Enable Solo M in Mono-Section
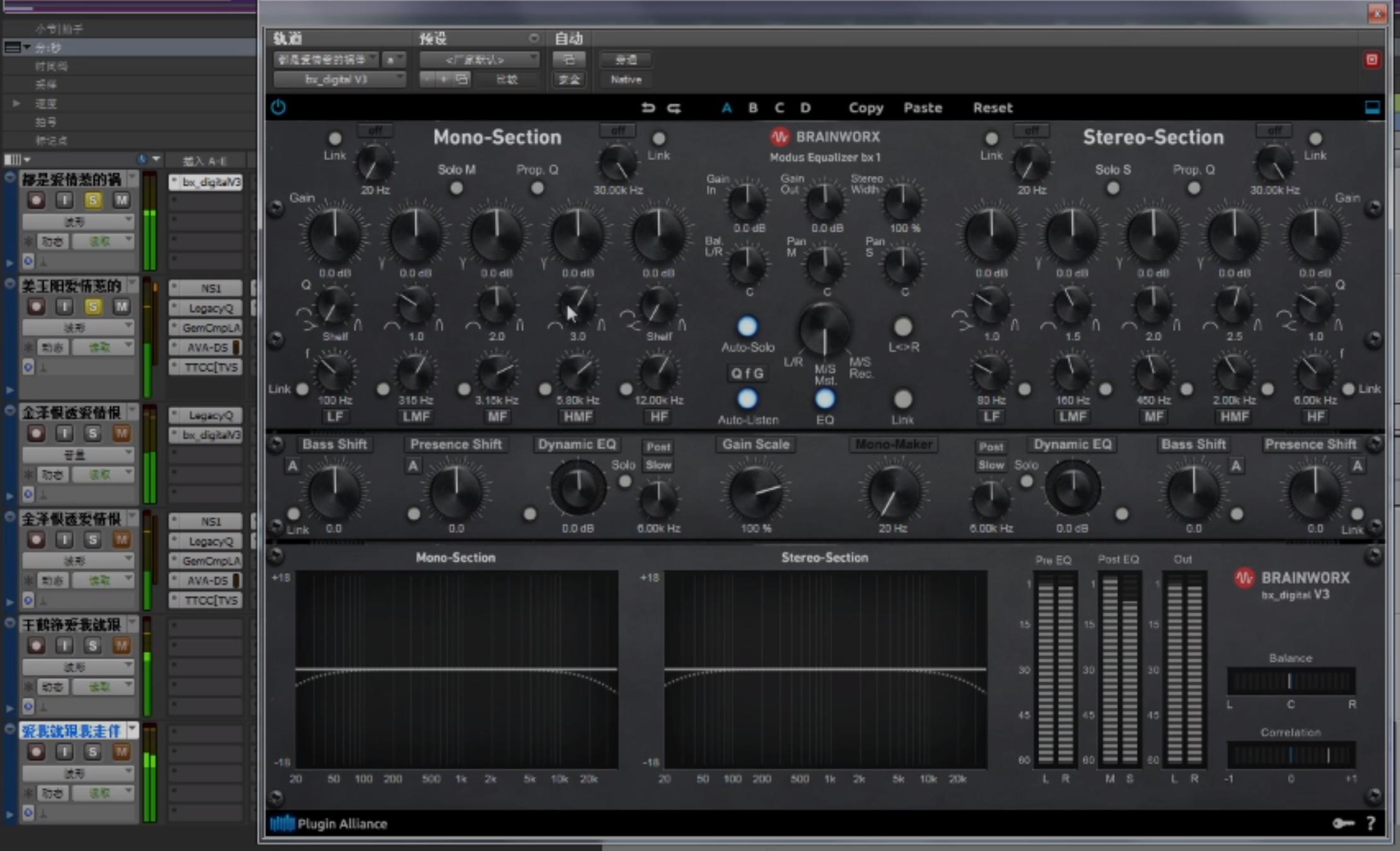The width and height of the screenshot is (1400, 851). 456,188
